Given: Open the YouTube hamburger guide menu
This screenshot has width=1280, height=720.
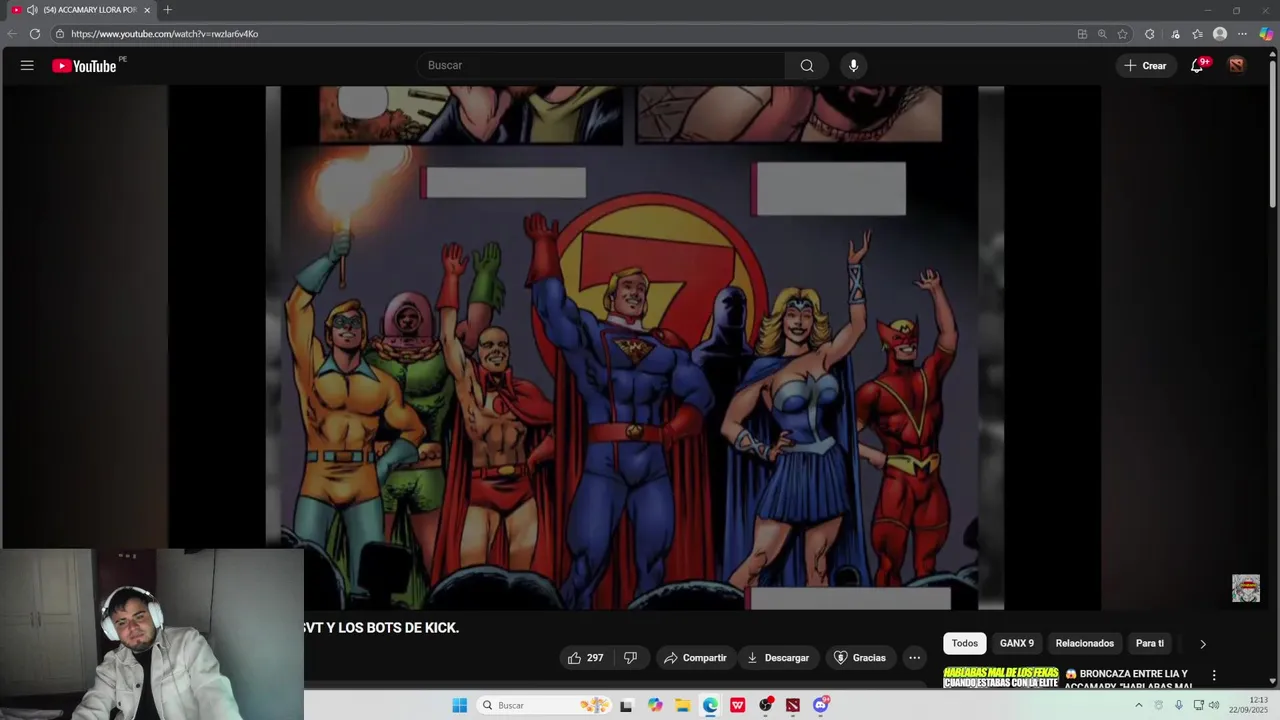Looking at the screenshot, I should tap(27, 65).
